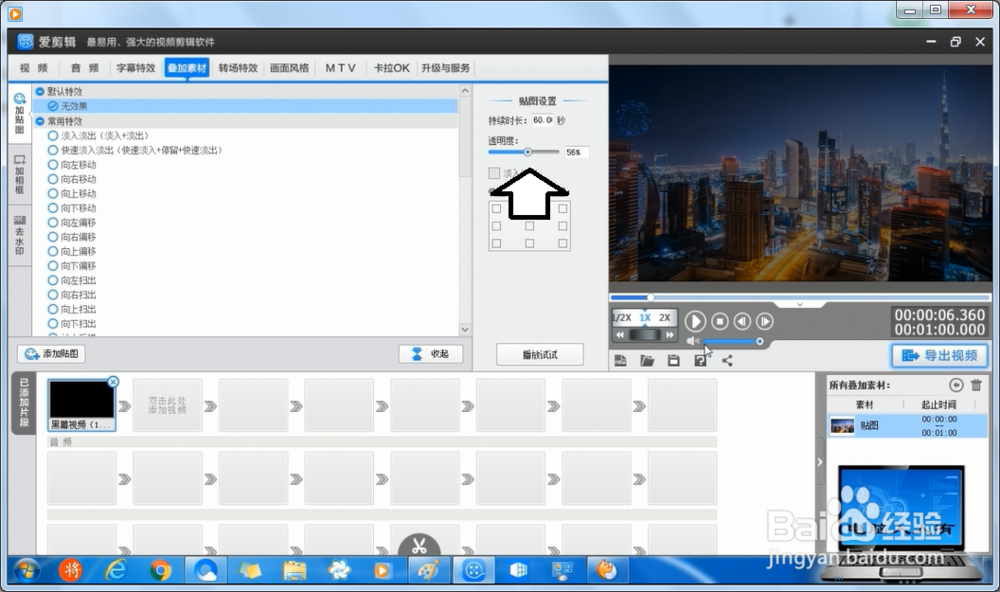Click the 收起 button

point(431,353)
